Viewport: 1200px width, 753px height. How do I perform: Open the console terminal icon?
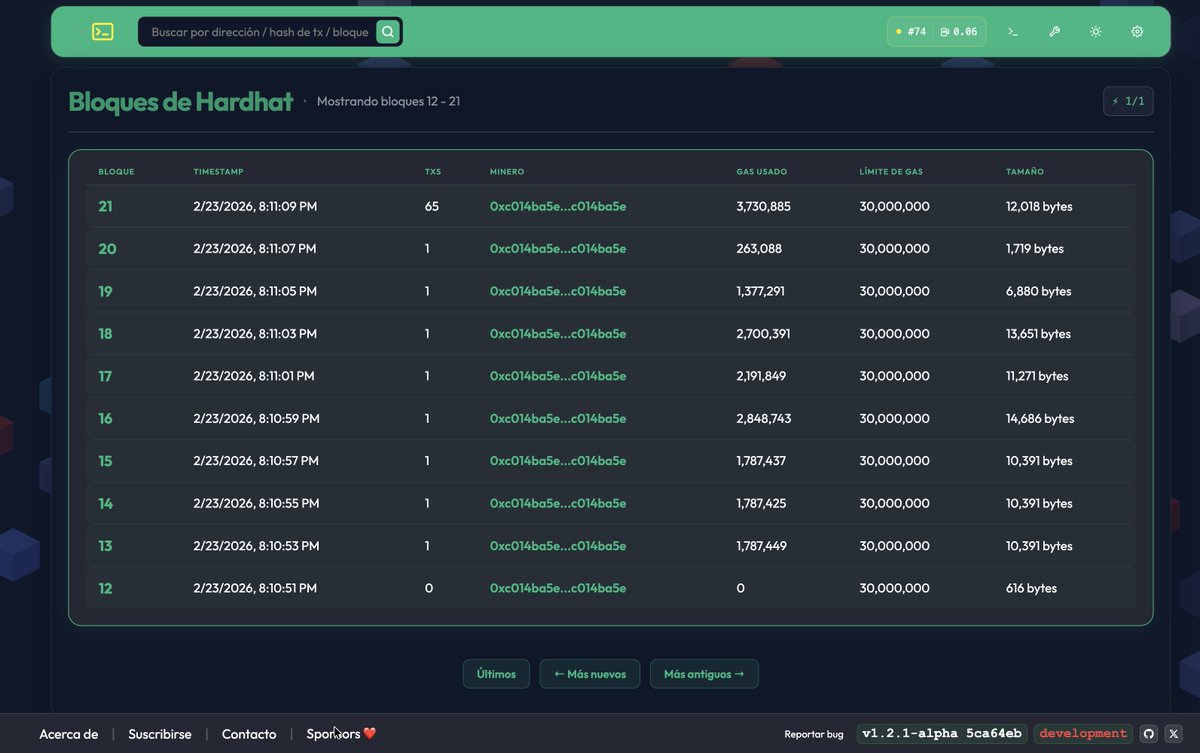click(1013, 32)
